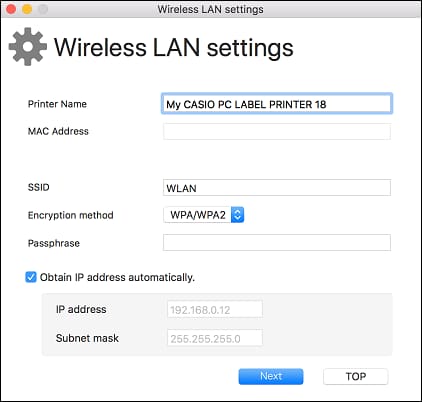This screenshot has width=422, height=402.
Task: Click the MAC Address field
Action: tap(277, 131)
